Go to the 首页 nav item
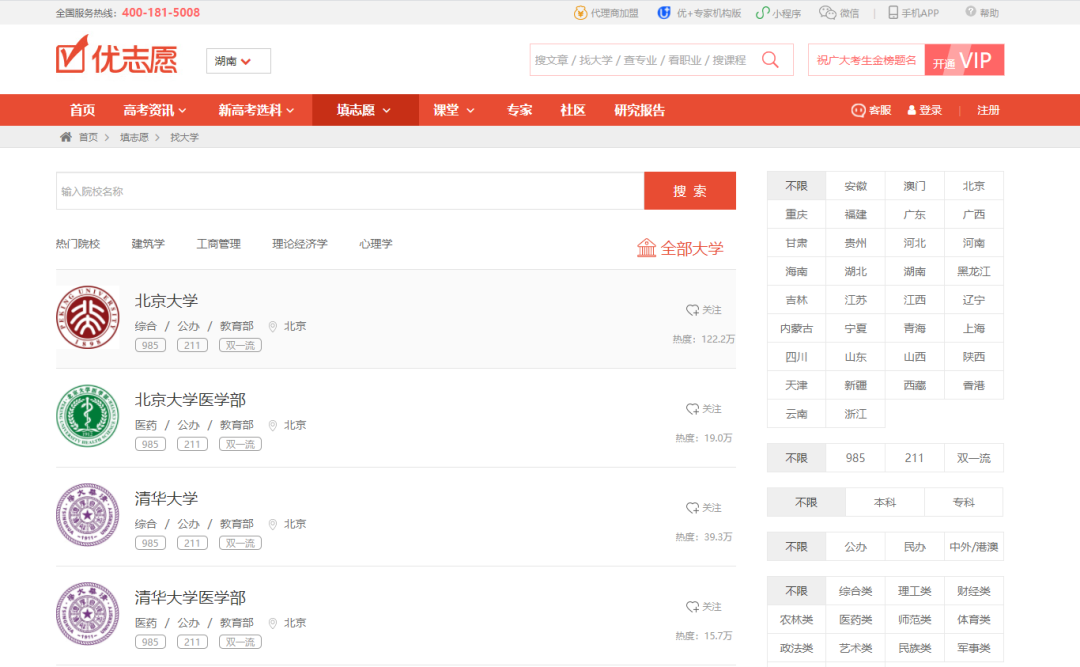This screenshot has height=667, width=1080. [83, 110]
